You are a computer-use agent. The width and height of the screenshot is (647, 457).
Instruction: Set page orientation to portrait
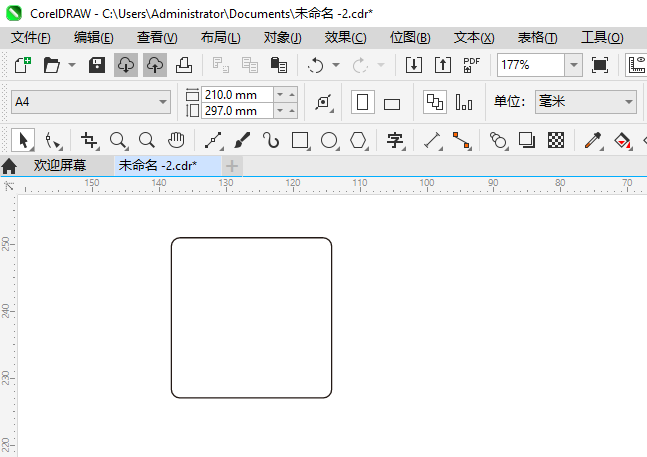363,102
